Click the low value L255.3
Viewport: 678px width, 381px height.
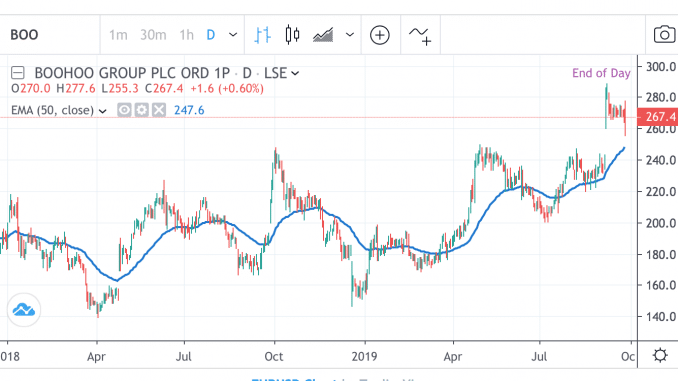coord(120,89)
